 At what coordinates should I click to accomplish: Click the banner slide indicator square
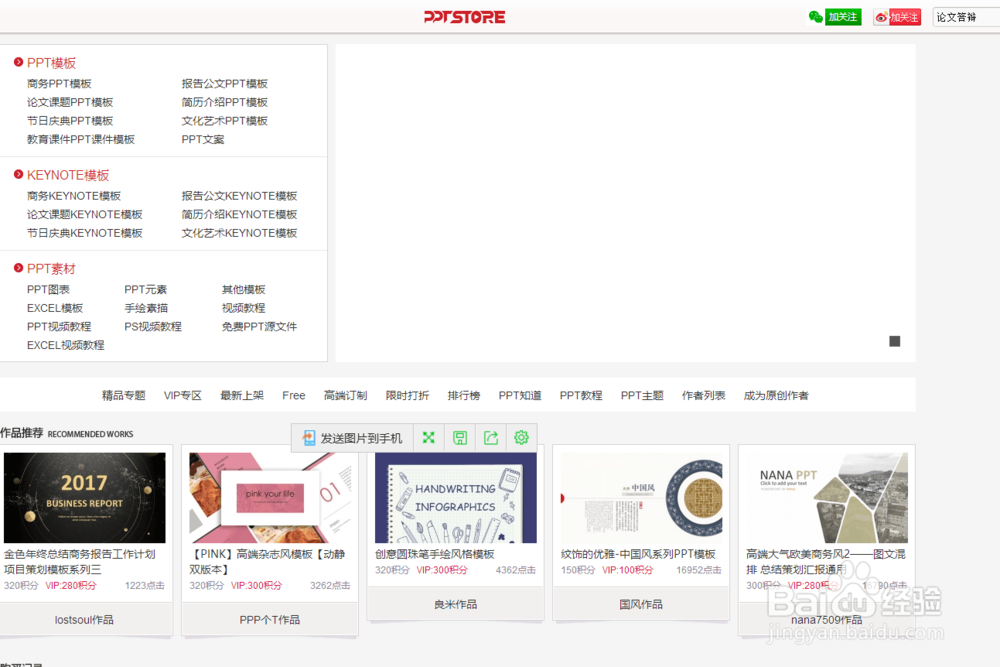click(895, 341)
